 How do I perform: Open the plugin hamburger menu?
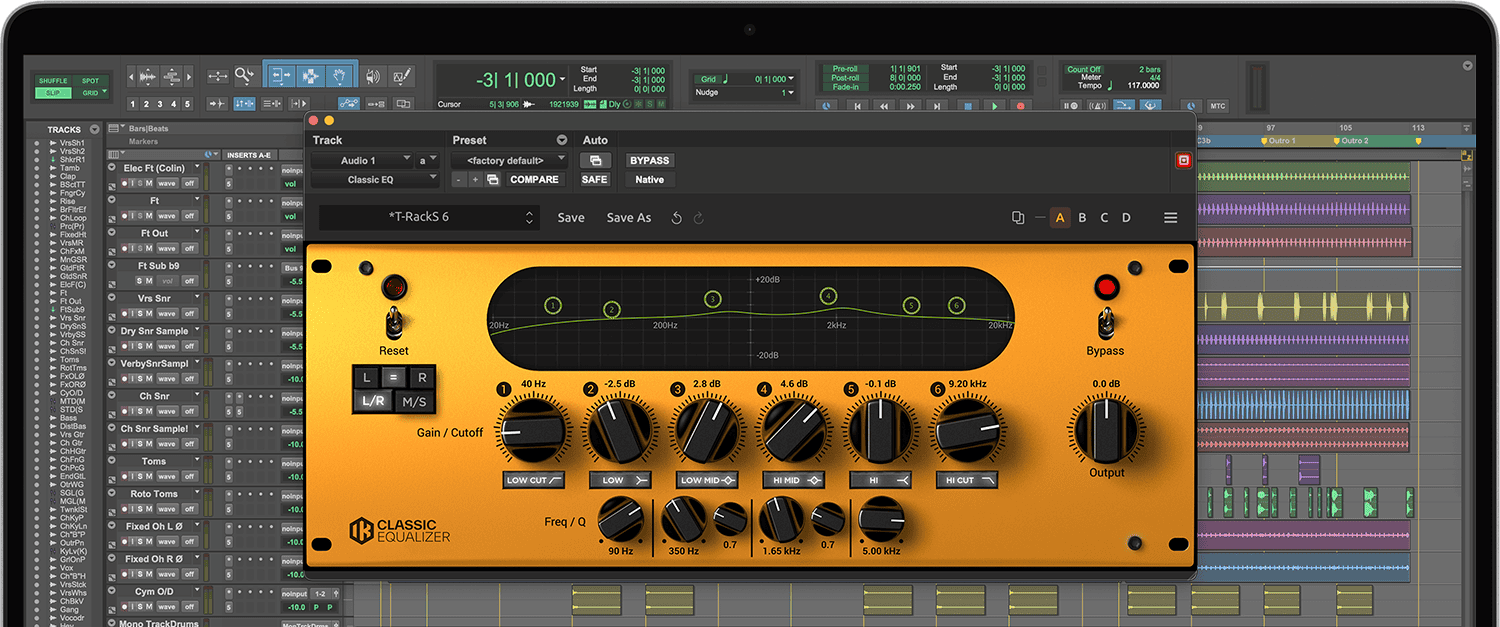tap(1170, 217)
